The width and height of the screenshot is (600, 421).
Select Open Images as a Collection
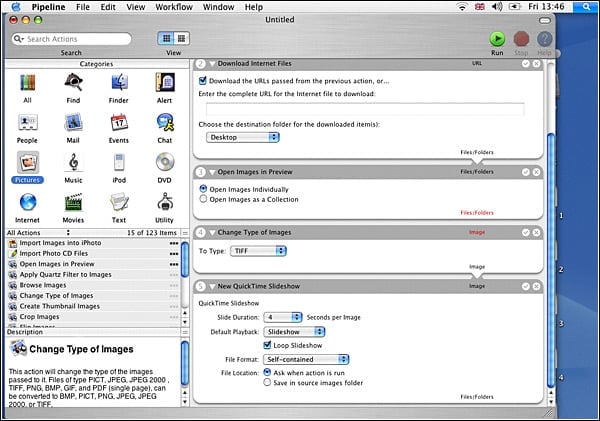[203, 199]
